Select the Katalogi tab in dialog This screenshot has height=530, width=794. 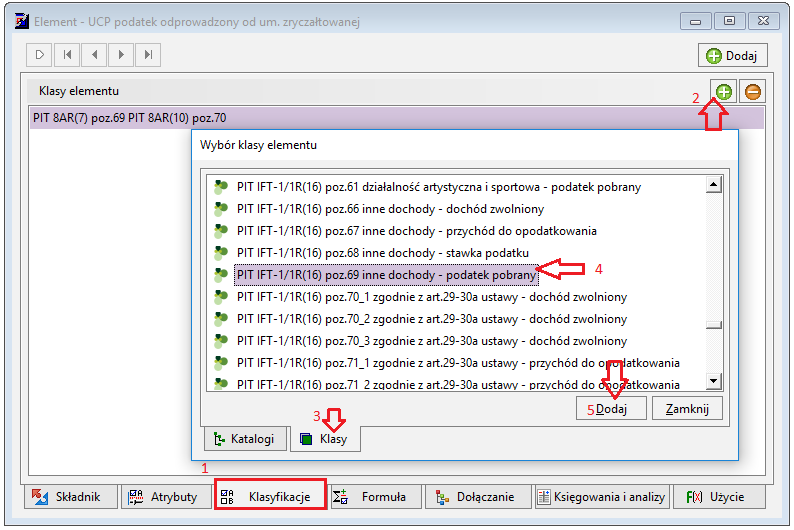[245, 438]
